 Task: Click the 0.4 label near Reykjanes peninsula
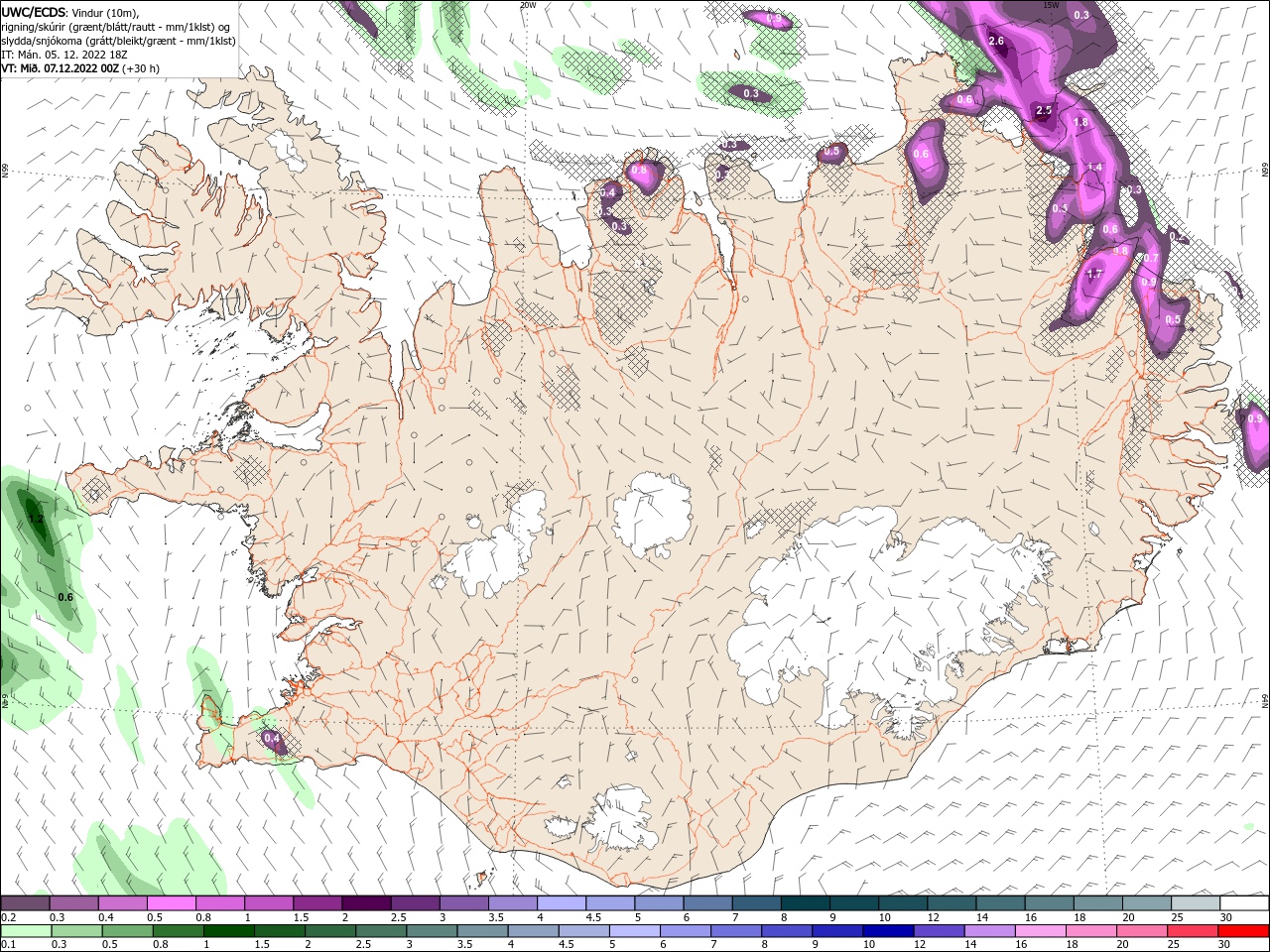272,738
